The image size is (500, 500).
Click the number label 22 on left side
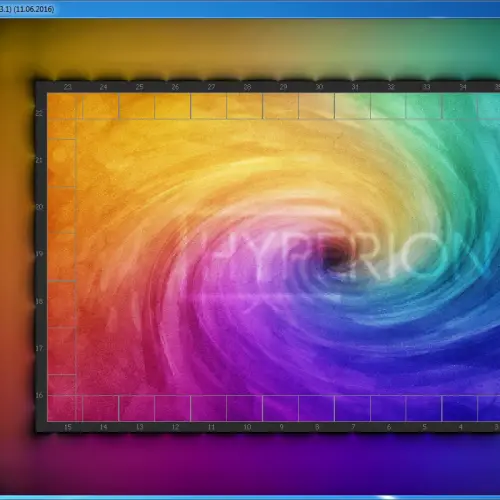tap(39, 113)
